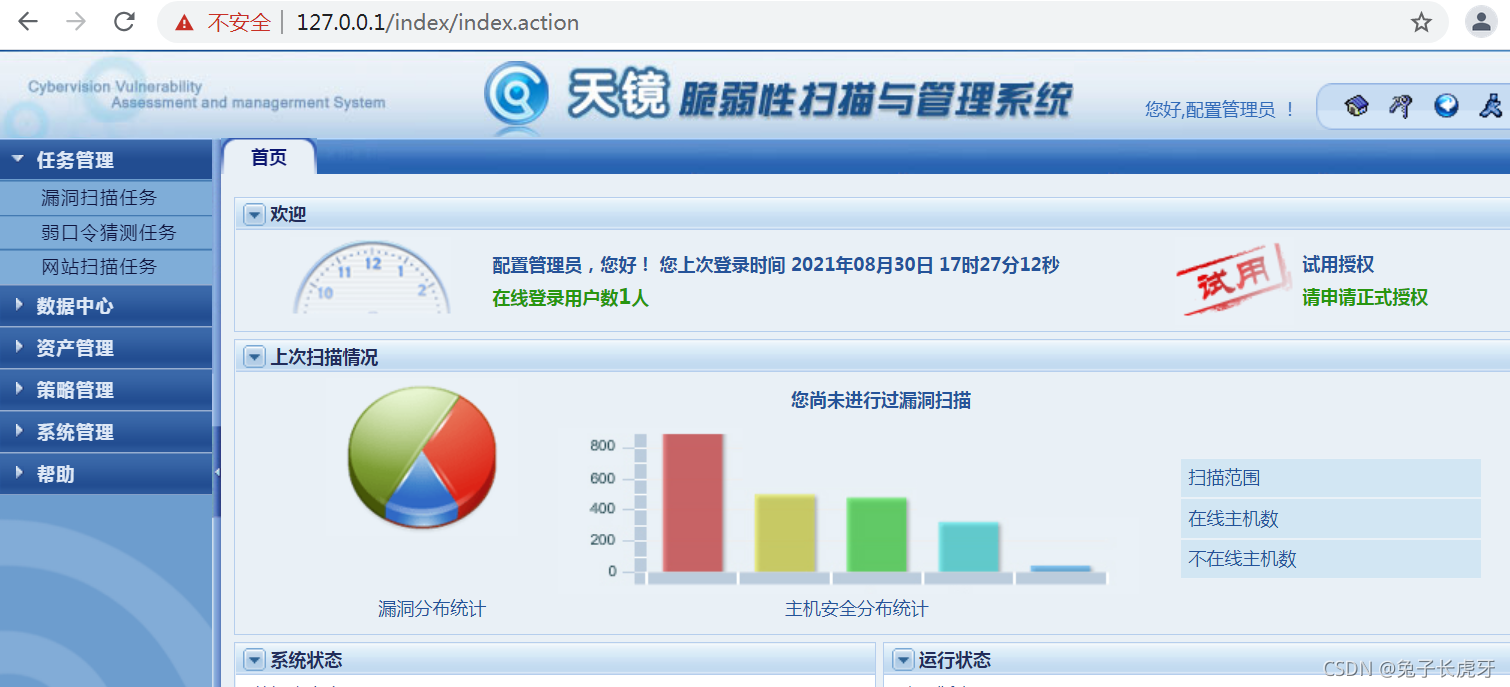Viewport: 1510px width, 687px height.
Task: Collapse the 上次扫描情况 panel arrow
Action: (x=253, y=357)
